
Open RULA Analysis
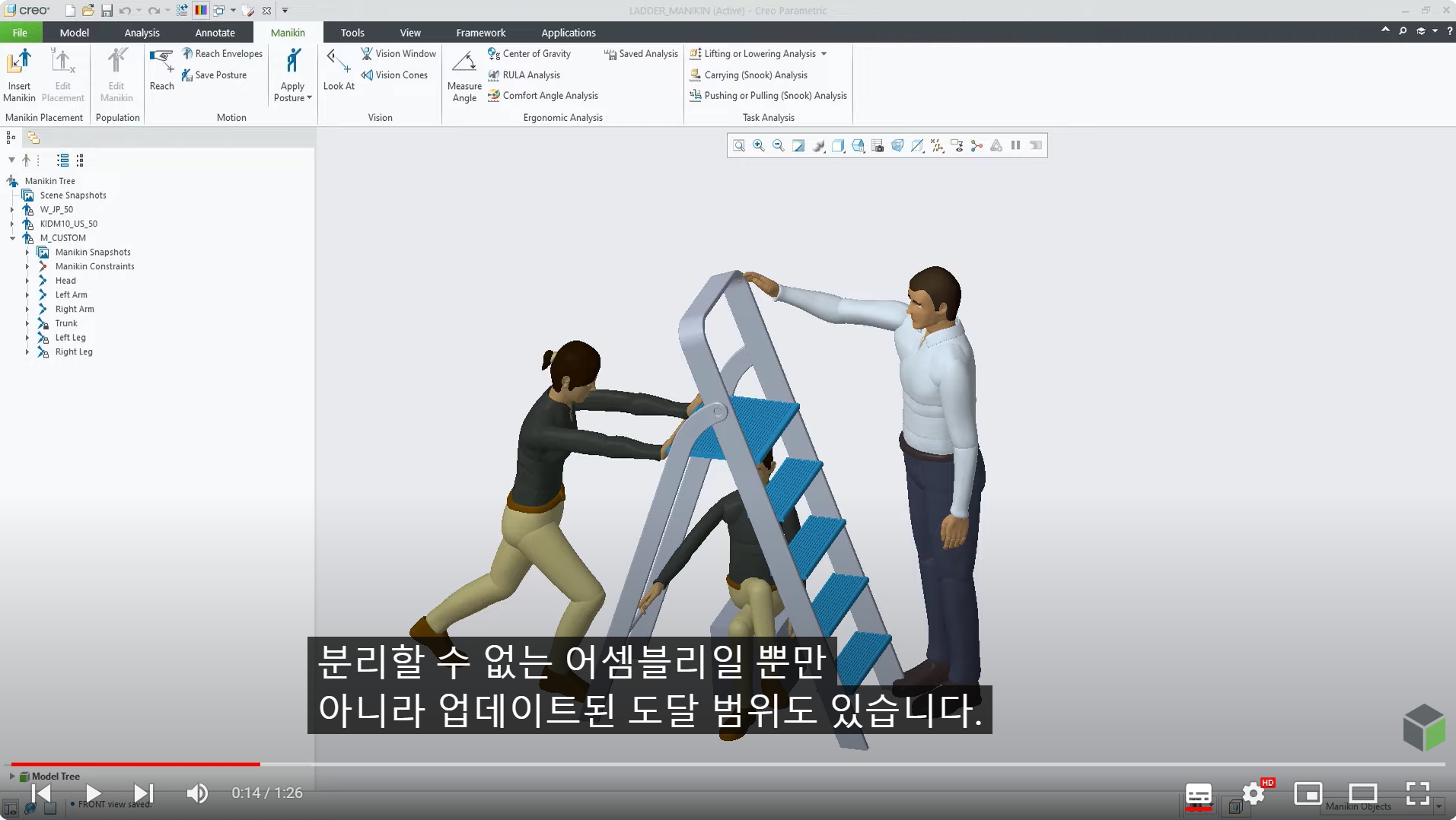pyautogui.click(x=524, y=75)
